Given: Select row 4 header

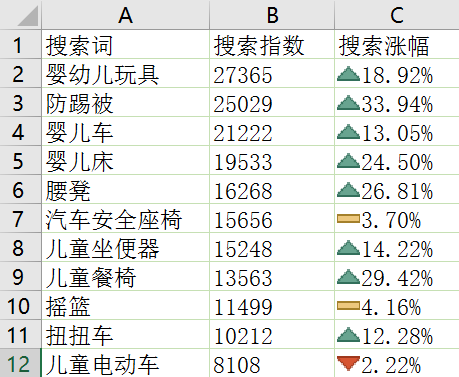Looking at the screenshot, I should 20,131.
